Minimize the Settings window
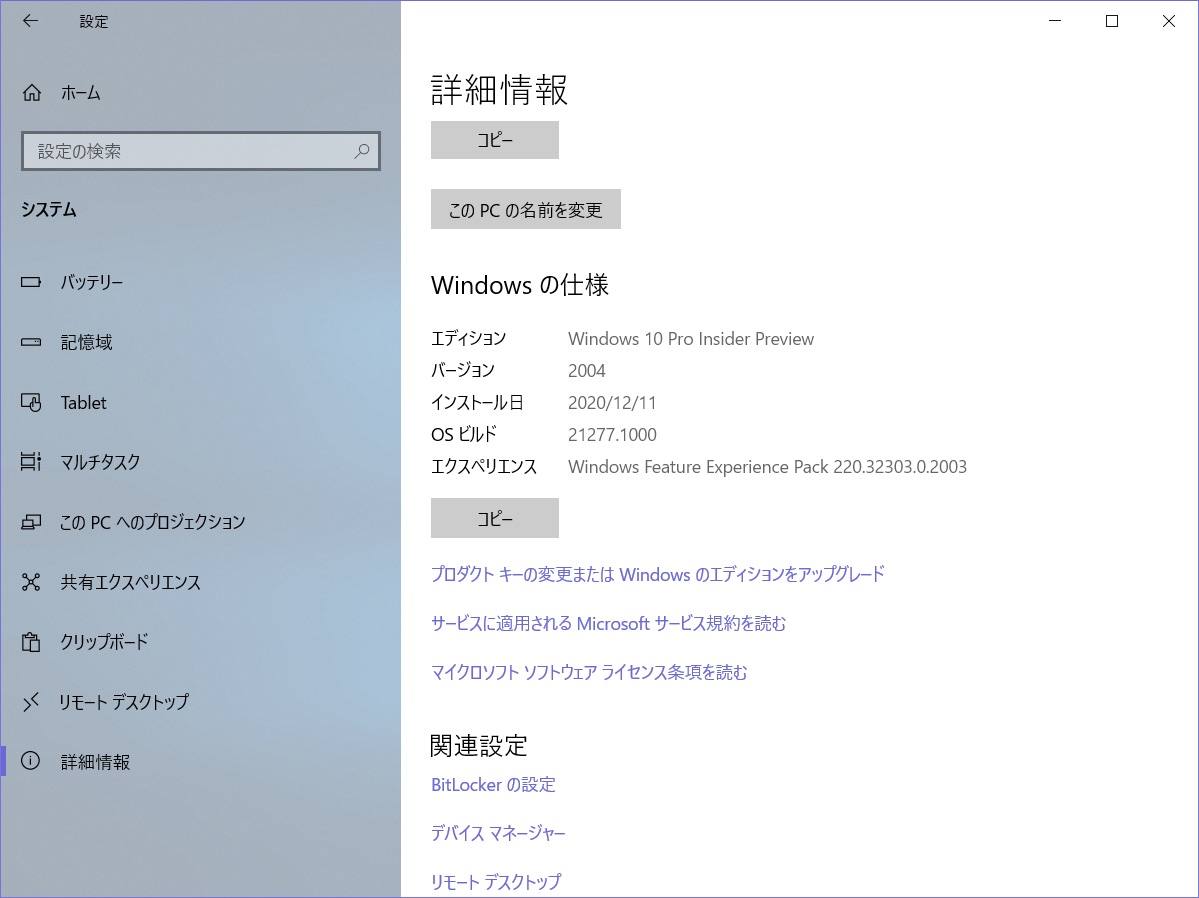1199x898 pixels. coord(1055,21)
